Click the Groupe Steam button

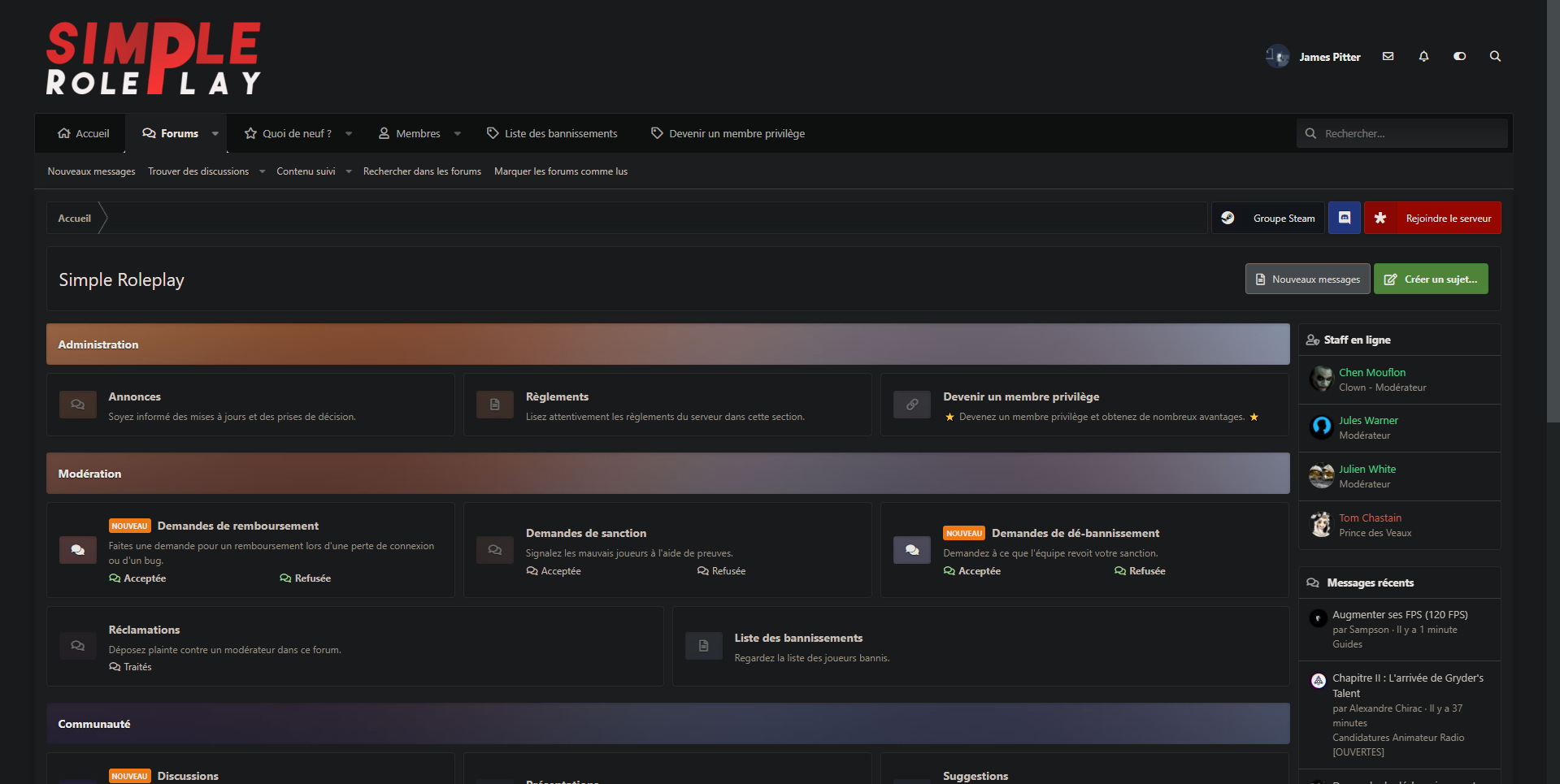click(x=1268, y=218)
